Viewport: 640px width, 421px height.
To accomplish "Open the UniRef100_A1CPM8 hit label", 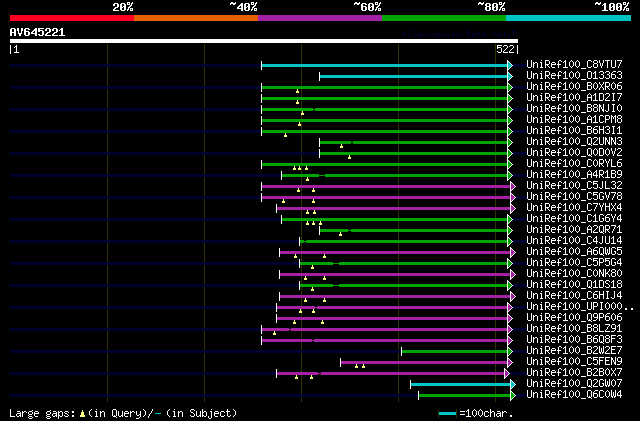I will [574, 119].
